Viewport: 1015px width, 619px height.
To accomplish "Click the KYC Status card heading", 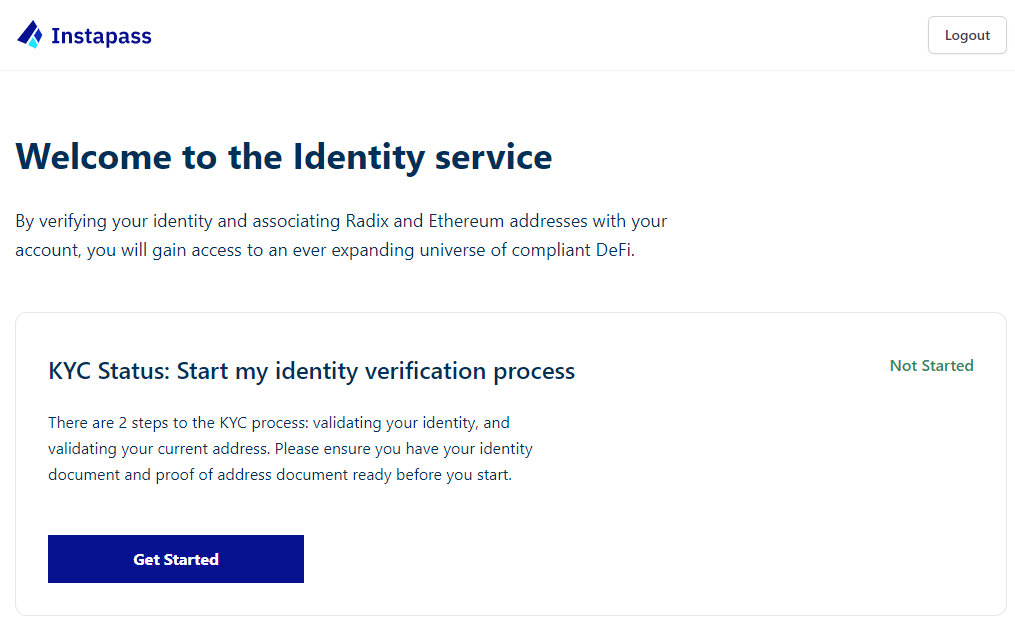I will pyautogui.click(x=311, y=371).
